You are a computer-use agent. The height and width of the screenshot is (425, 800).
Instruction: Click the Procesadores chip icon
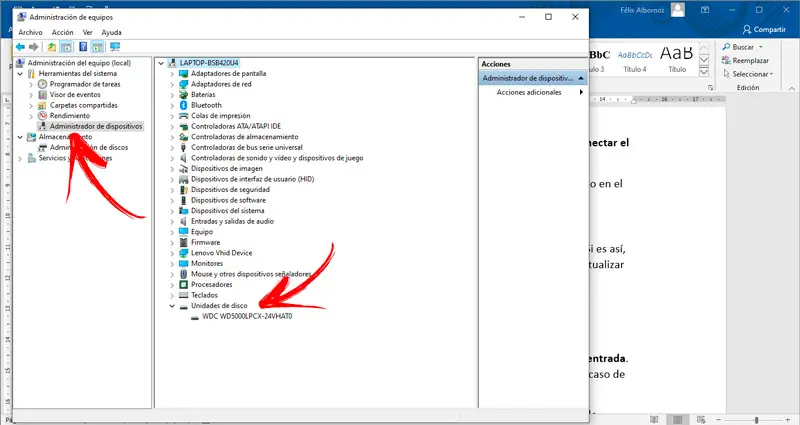[184, 285]
